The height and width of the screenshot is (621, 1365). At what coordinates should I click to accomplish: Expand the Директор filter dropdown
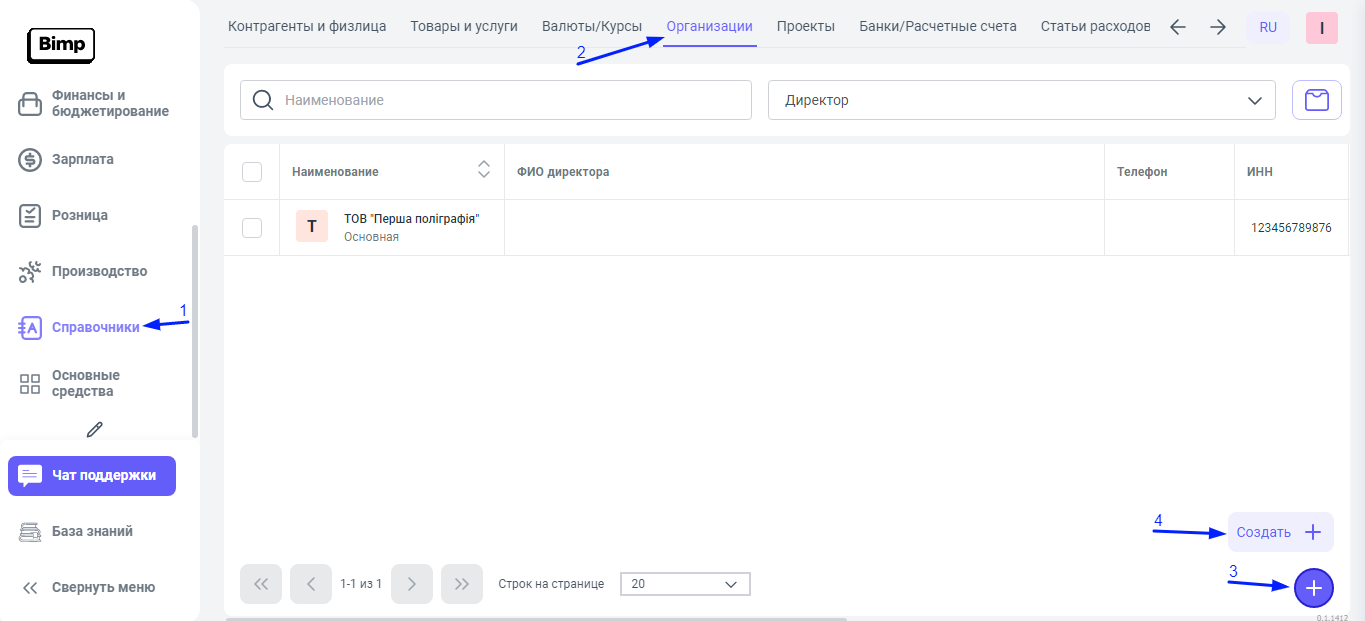click(1021, 100)
